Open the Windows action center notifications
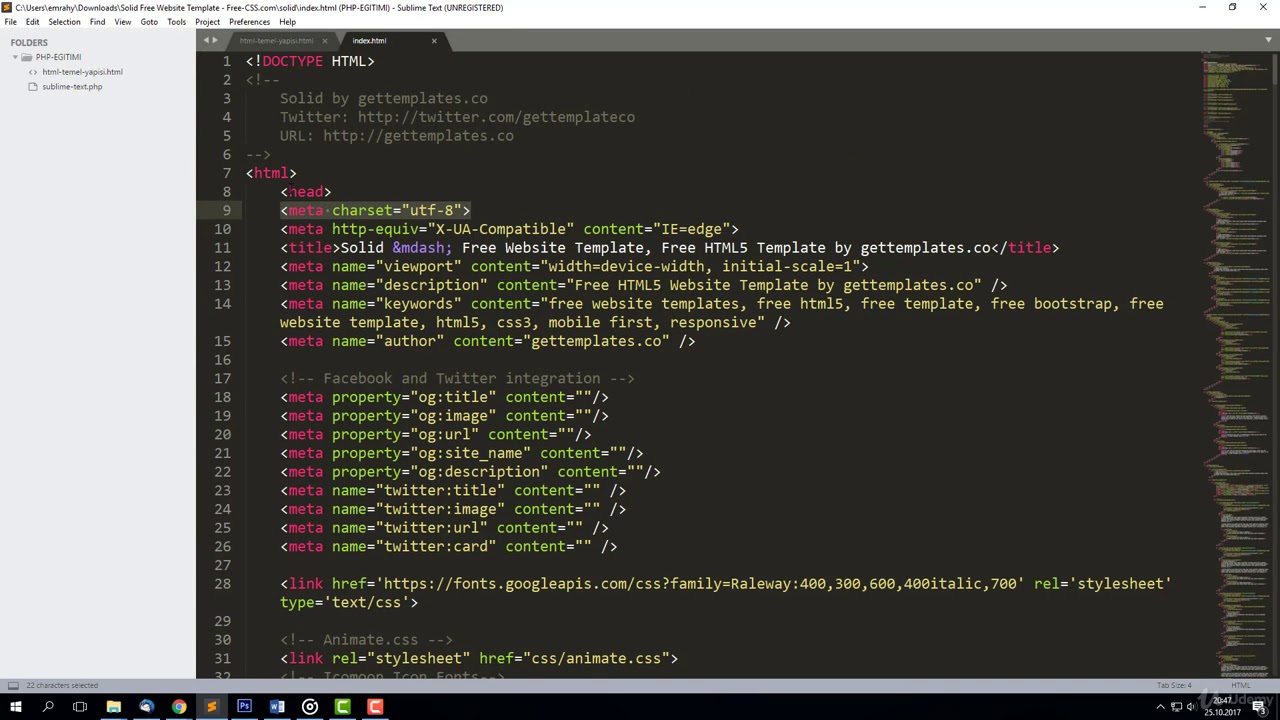The width and height of the screenshot is (1280, 720). pyautogui.click(x=1258, y=707)
